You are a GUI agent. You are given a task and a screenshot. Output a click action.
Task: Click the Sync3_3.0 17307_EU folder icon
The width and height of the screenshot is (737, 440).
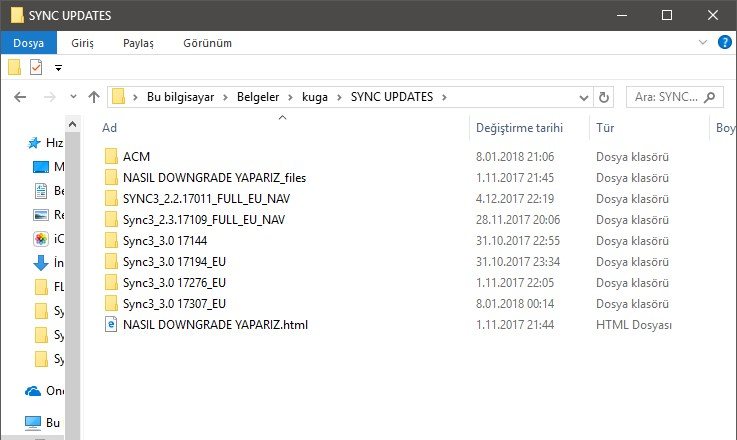pyautogui.click(x=111, y=303)
